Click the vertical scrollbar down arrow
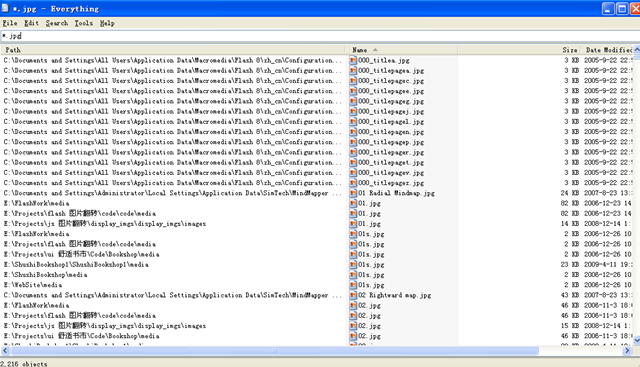 click(x=636, y=340)
